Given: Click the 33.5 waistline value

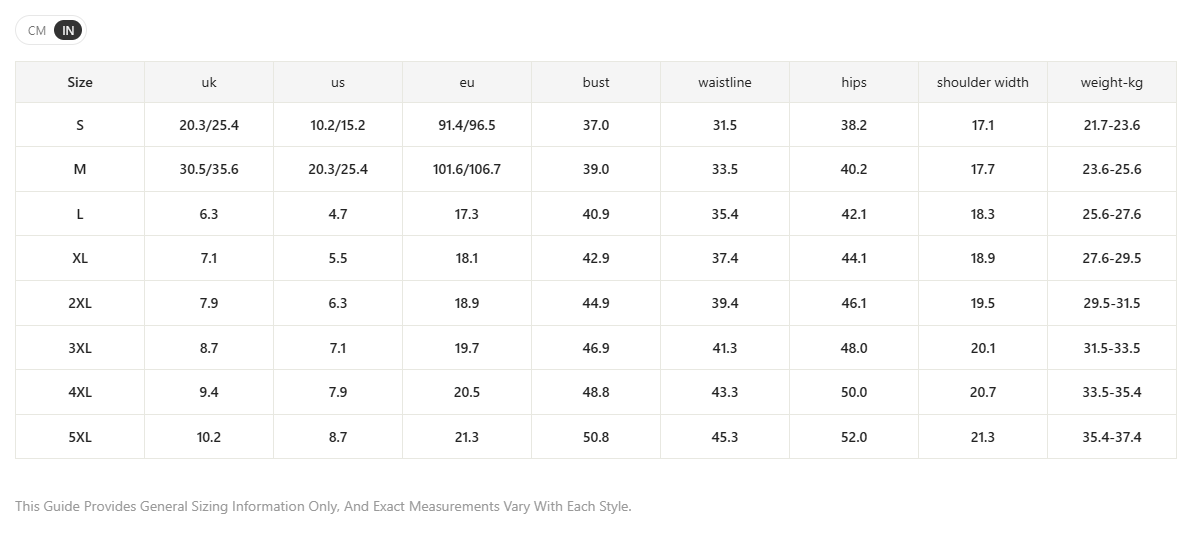Looking at the screenshot, I should 724,169.
